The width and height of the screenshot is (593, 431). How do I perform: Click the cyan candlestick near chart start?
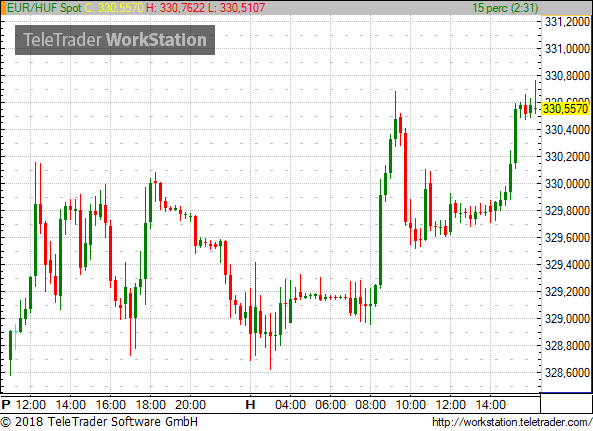coord(16,336)
